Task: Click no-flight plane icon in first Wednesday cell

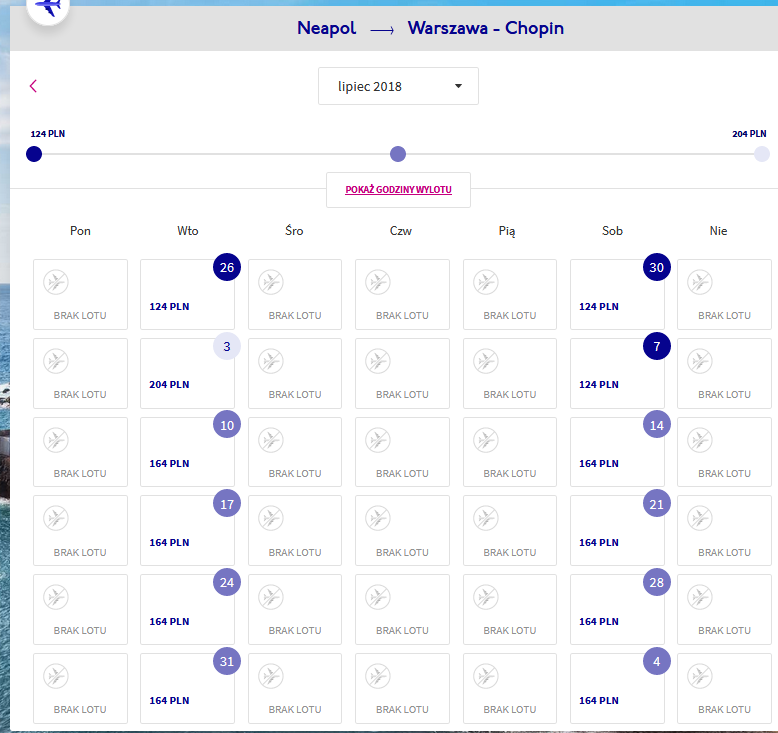Action: (271, 282)
